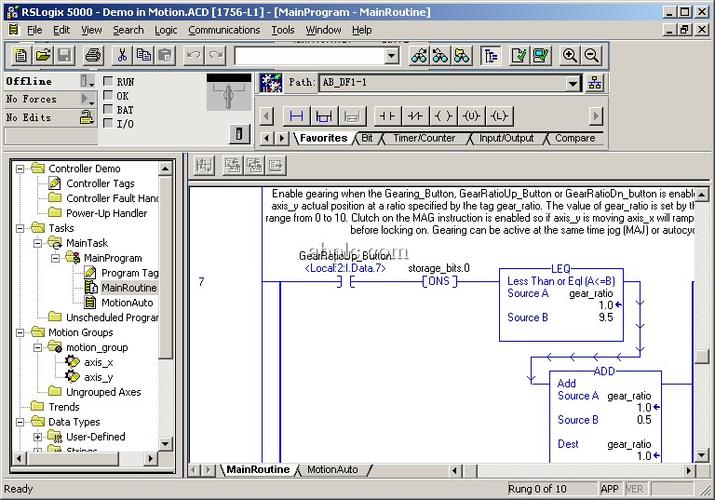Open the Tools menu
715x500 pixels.
click(x=283, y=30)
